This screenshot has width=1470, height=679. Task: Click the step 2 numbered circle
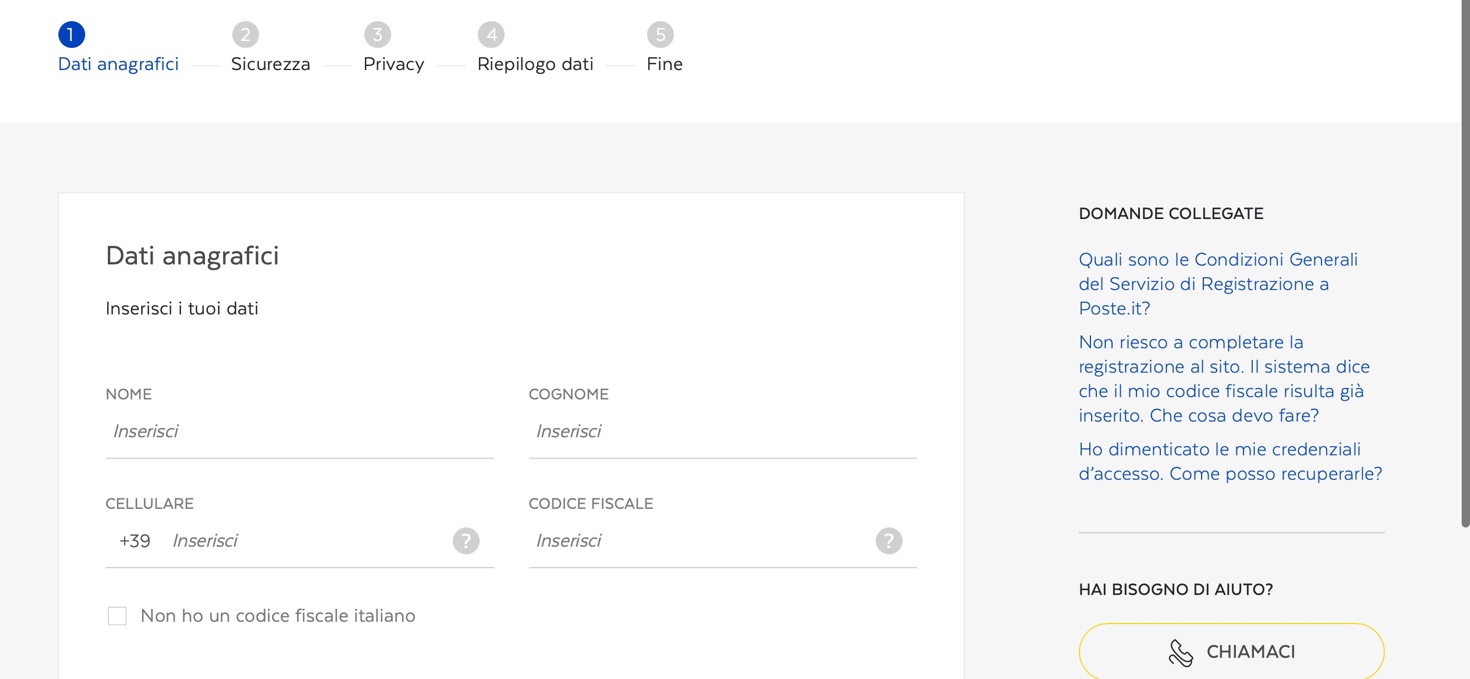click(x=245, y=35)
